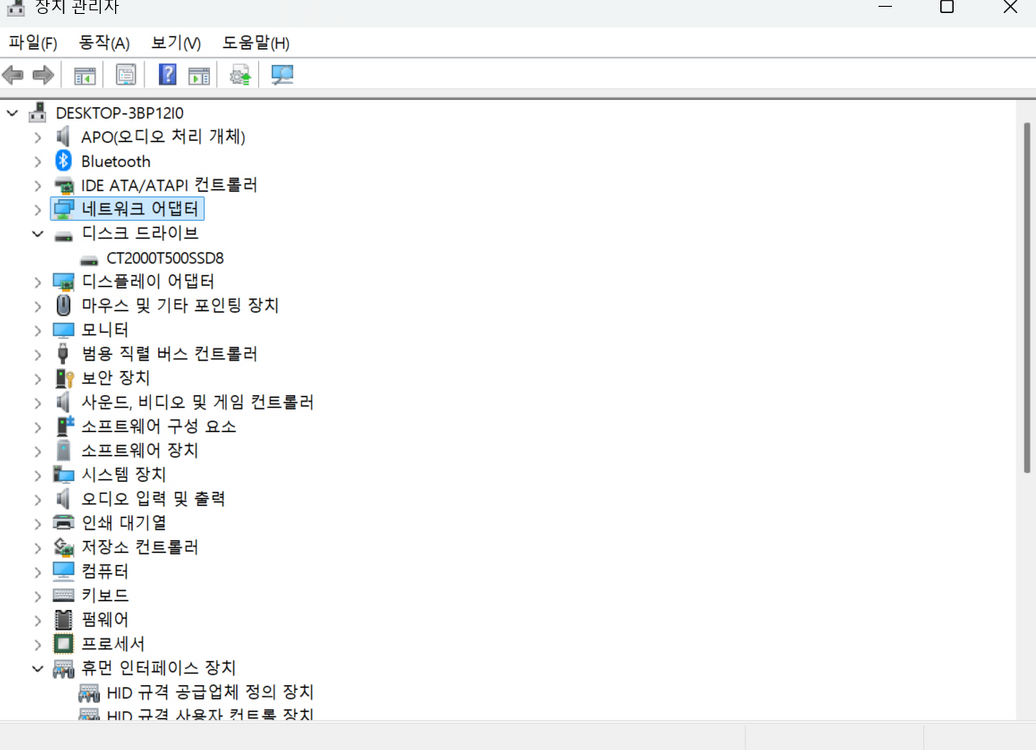Expand the 디스플레이 어댑터 category
1036x750 pixels.
click(x=37, y=281)
